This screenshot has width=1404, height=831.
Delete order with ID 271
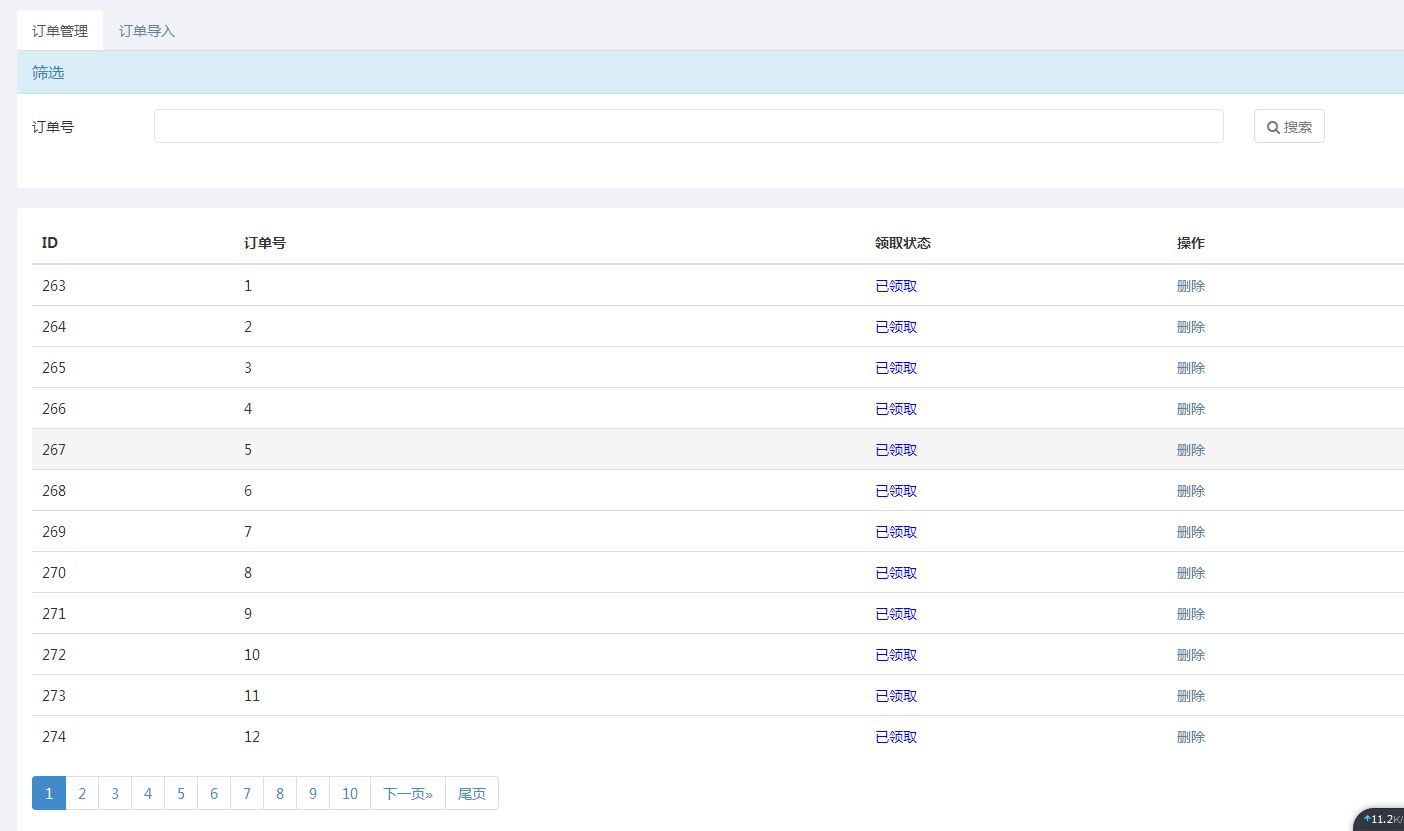pos(1191,614)
